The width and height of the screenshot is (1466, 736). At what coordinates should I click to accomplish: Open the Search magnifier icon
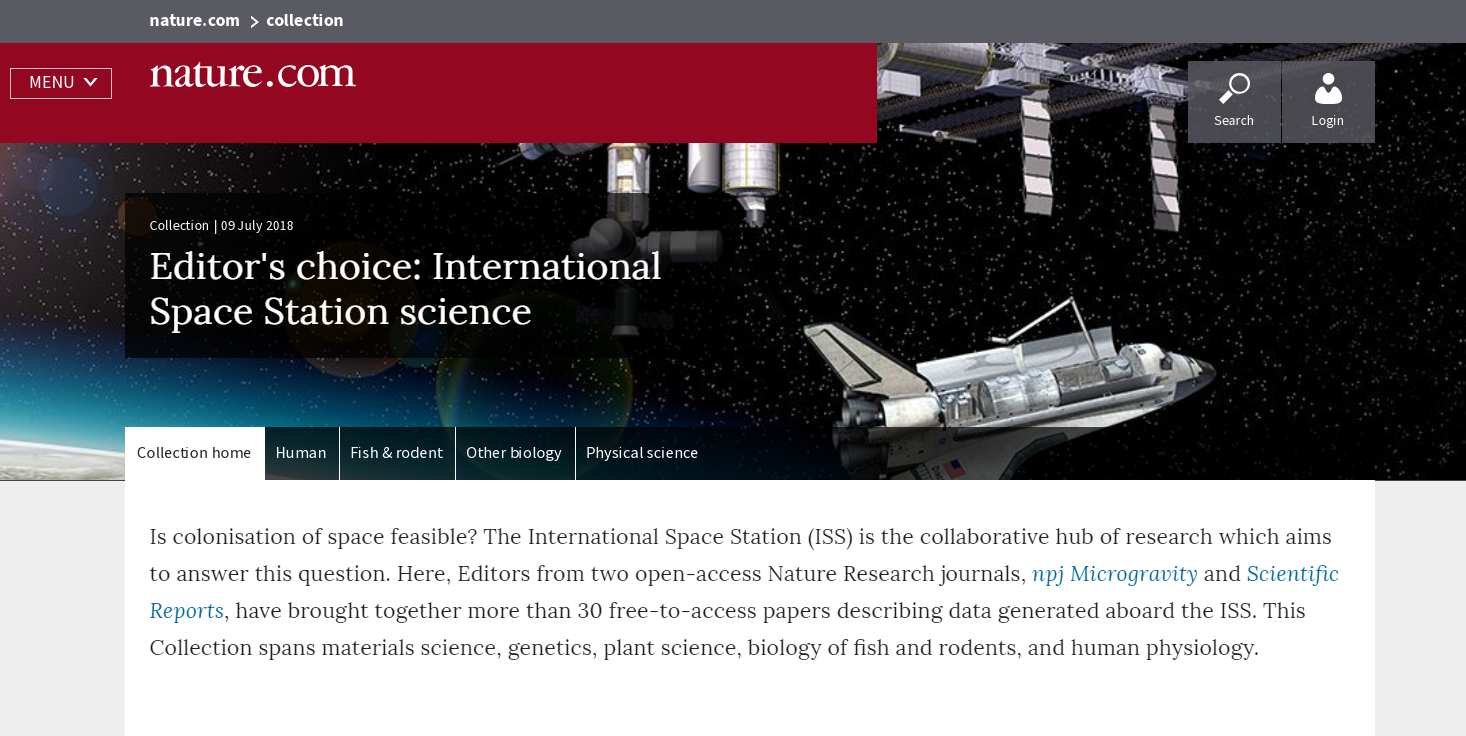point(1234,89)
